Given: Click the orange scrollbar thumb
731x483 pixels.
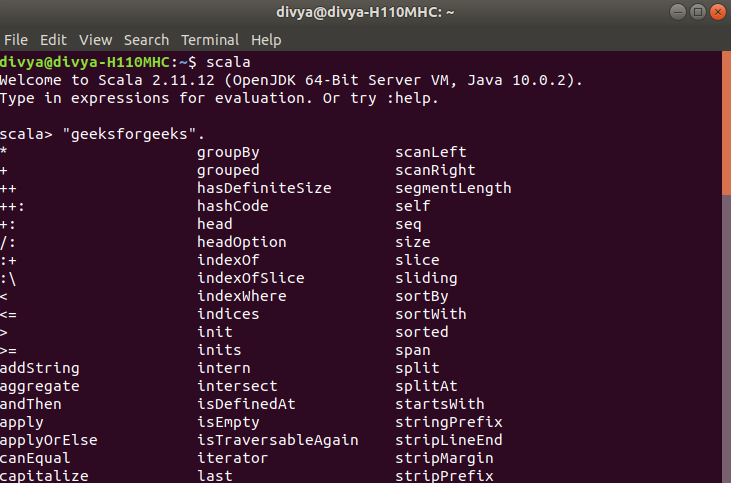Looking at the screenshot, I should 726,123.
